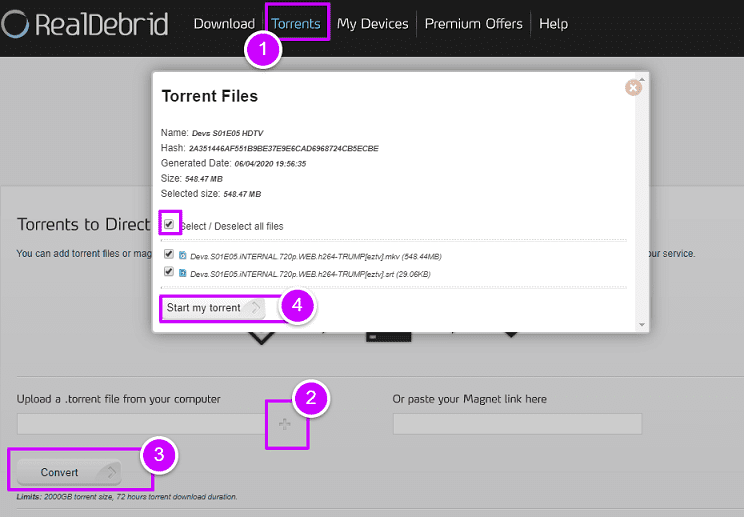
Task: Toggle Select / Deselect all files checkbox
Action: pos(169,224)
